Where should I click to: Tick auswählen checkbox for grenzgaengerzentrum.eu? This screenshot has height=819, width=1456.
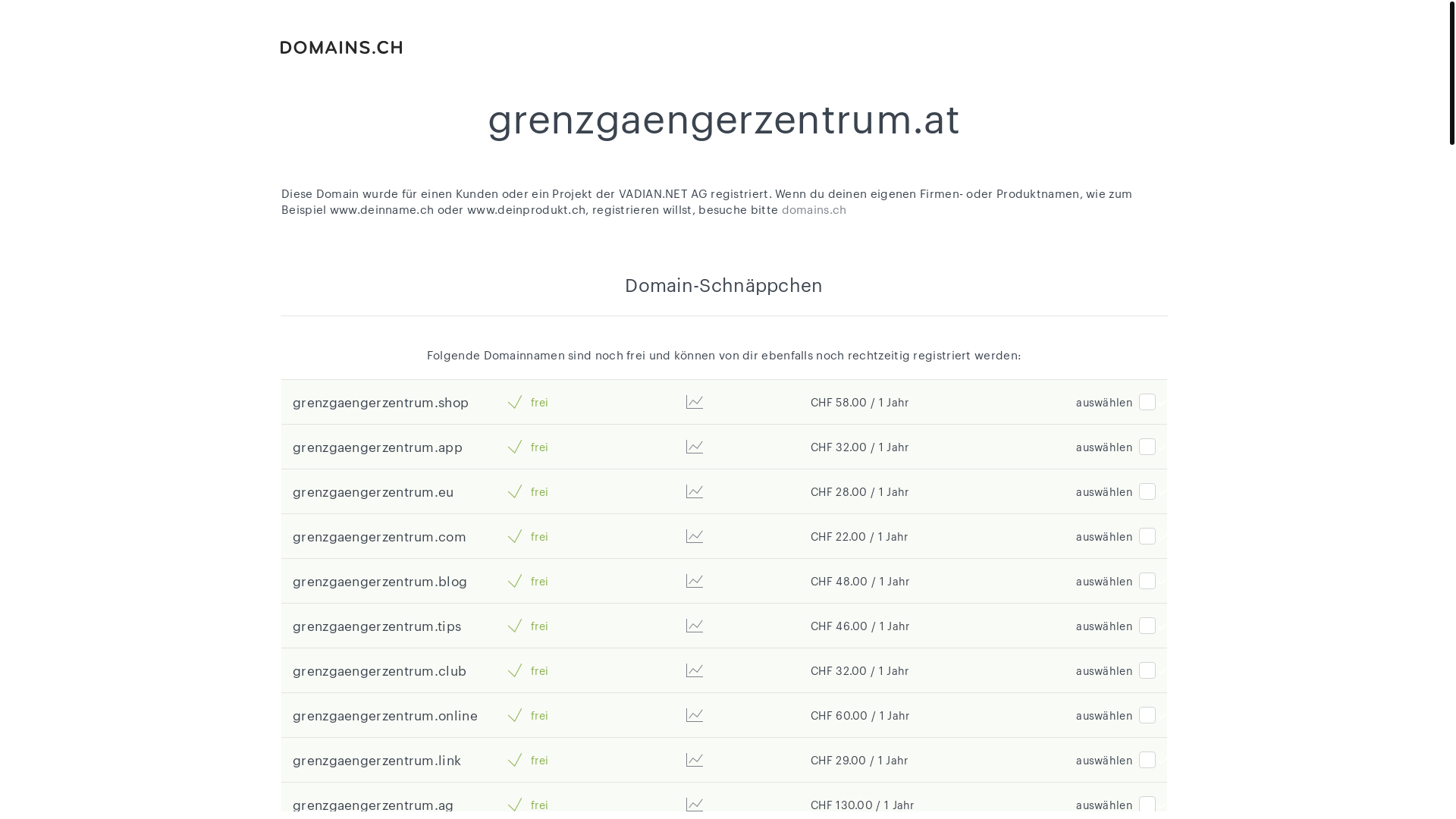point(1147,491)
